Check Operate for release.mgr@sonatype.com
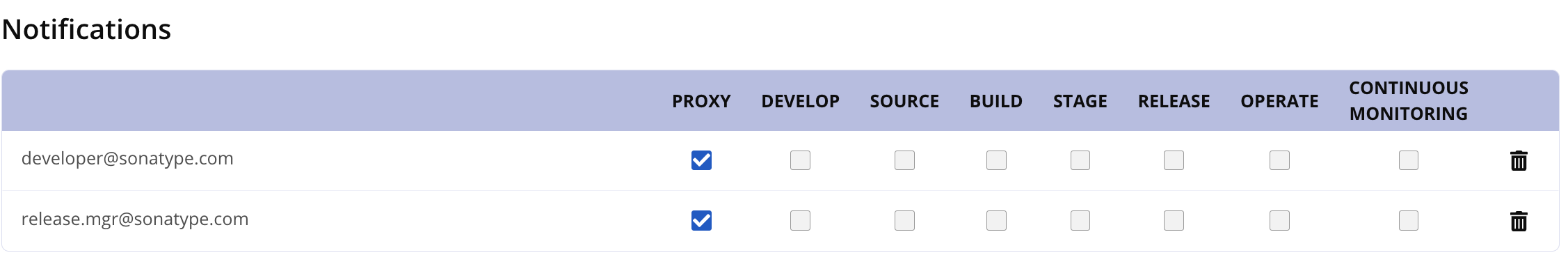Image resolution: width=1568 pixels, height=262 pixels. [x=1279, y=221]
